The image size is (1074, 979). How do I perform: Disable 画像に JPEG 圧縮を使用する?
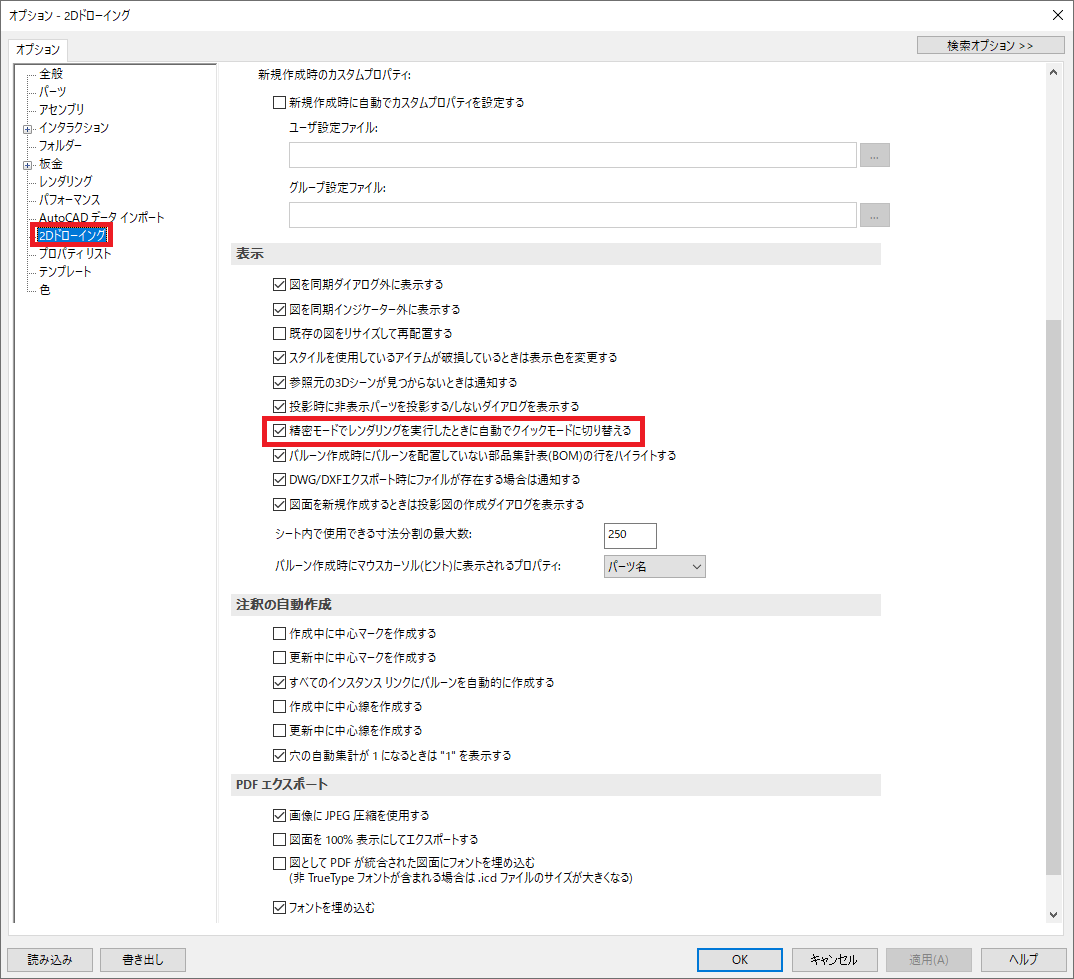[x=281, y=815]
